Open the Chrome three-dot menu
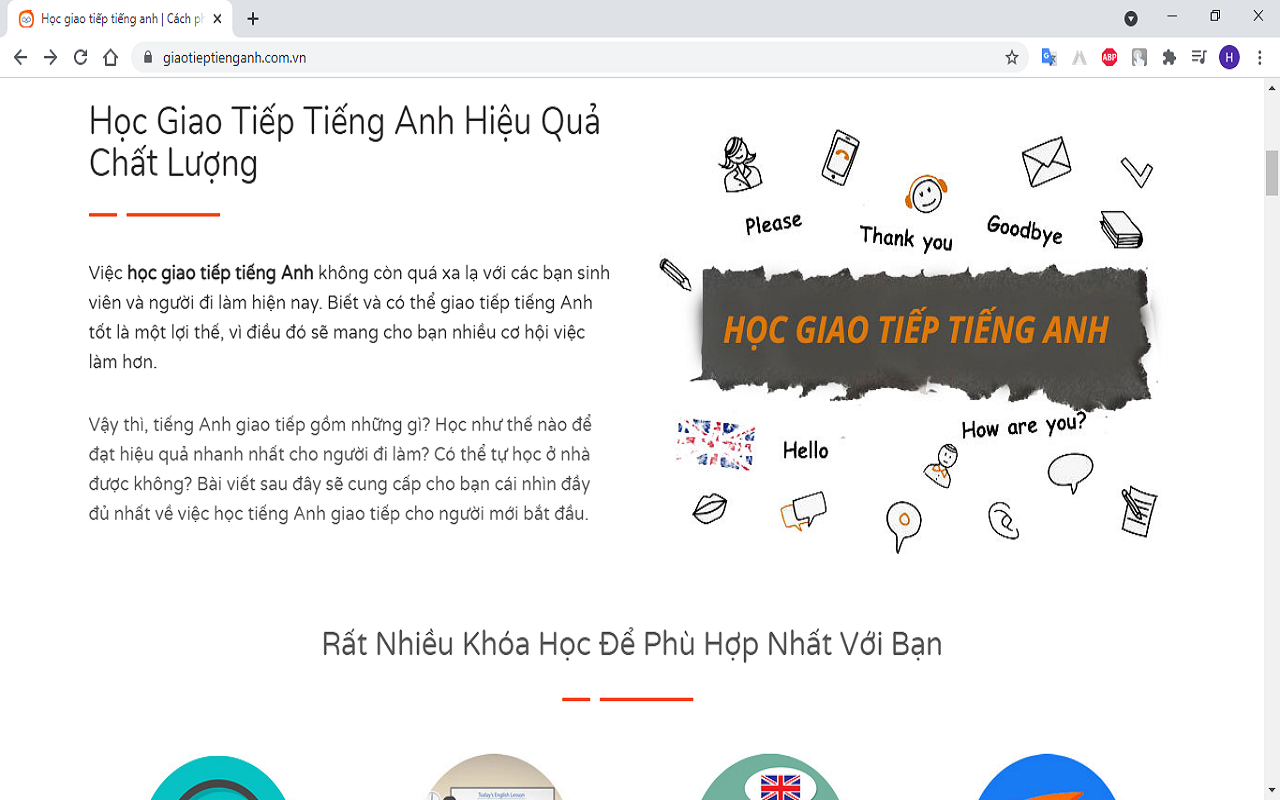Viewport: 1280px width, 800px height. tap(1258, 58)
